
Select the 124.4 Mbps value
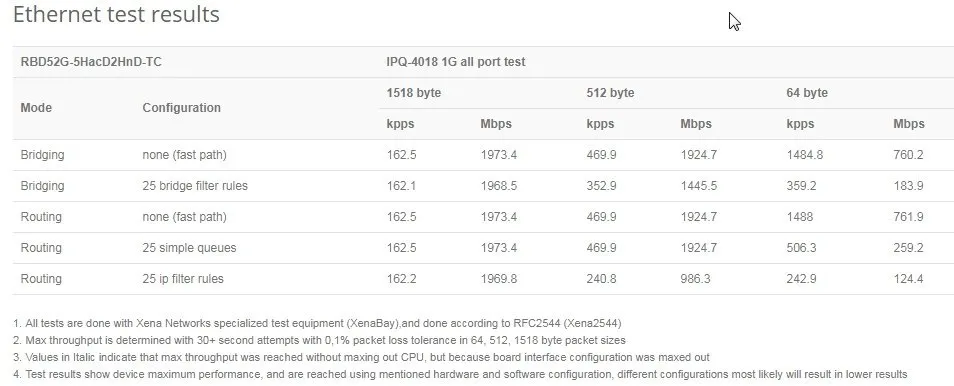(908, 279)
